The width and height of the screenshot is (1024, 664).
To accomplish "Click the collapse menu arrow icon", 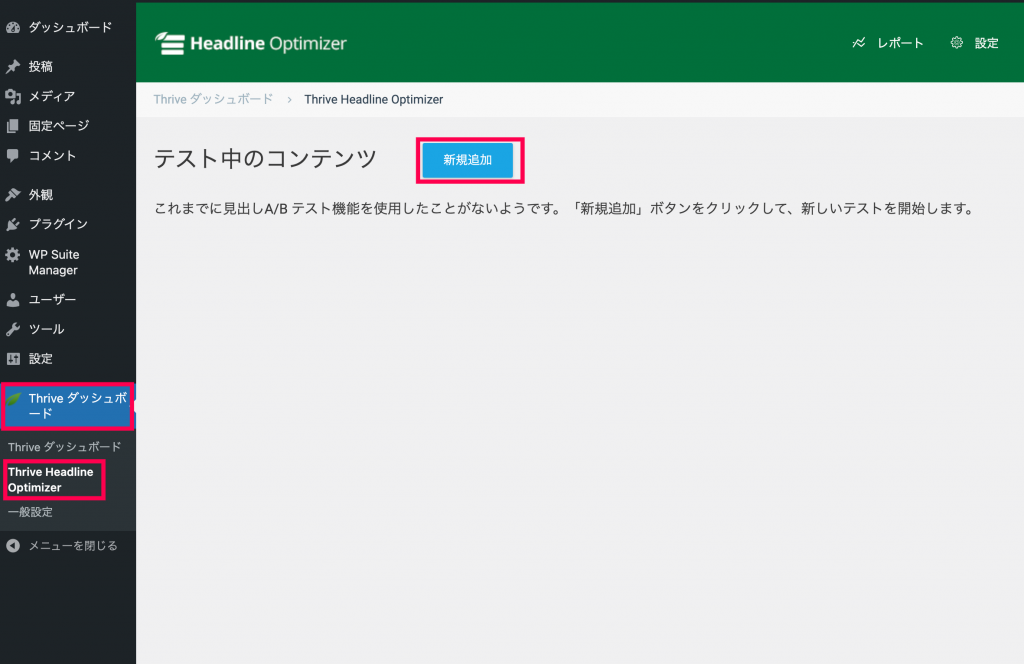I will 13,546.
